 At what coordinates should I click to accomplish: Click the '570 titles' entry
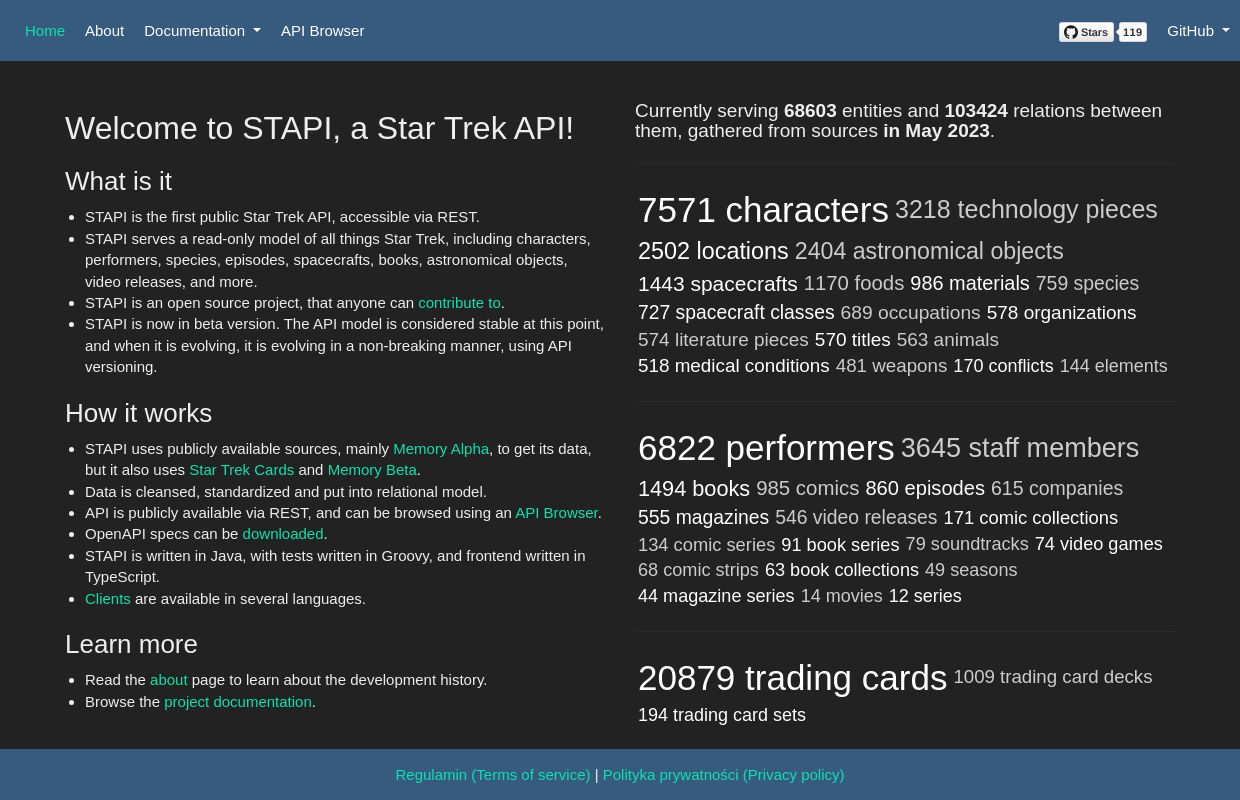[852, 340]
